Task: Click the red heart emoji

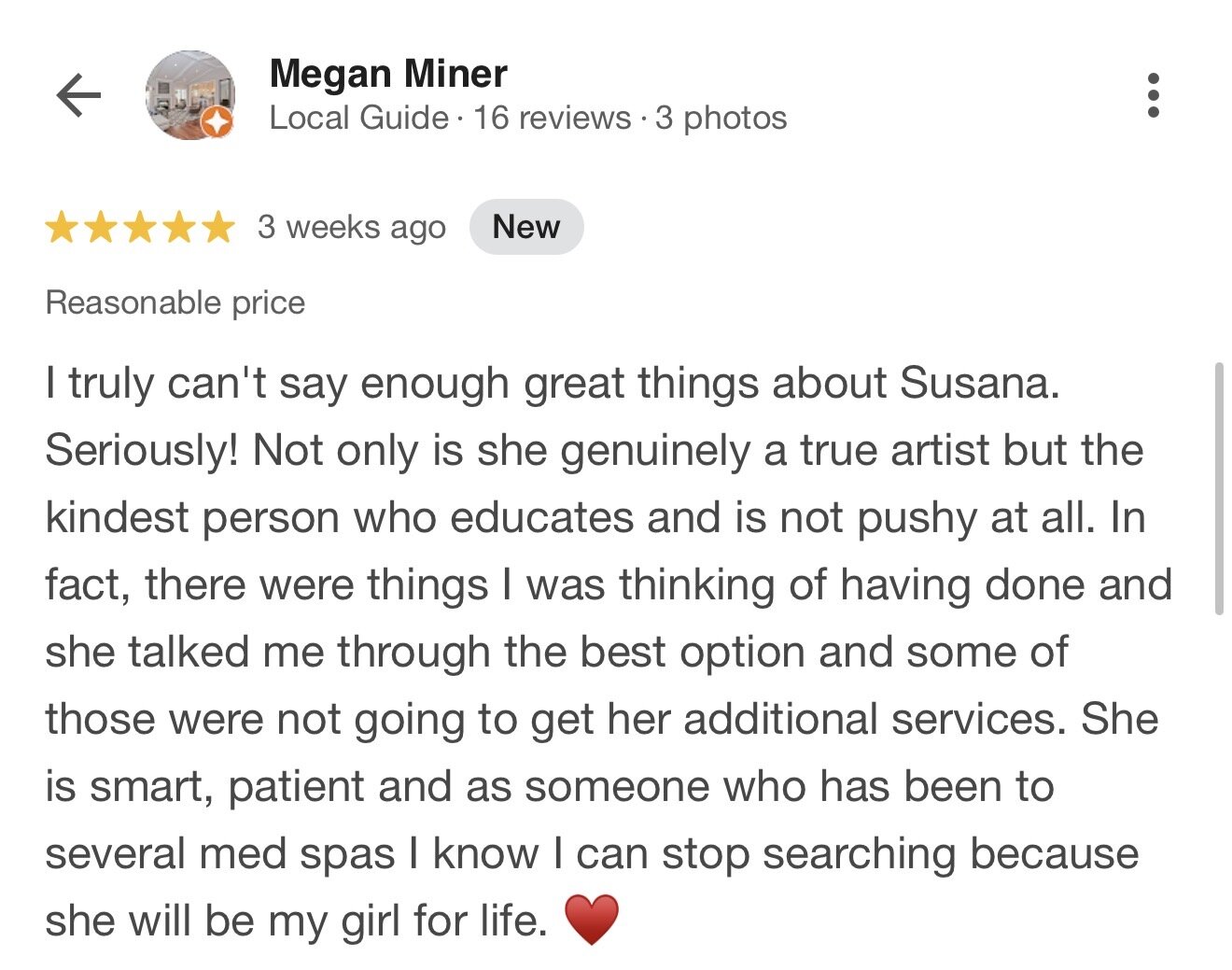Action: pyautogui.click(x=592, y=920)
